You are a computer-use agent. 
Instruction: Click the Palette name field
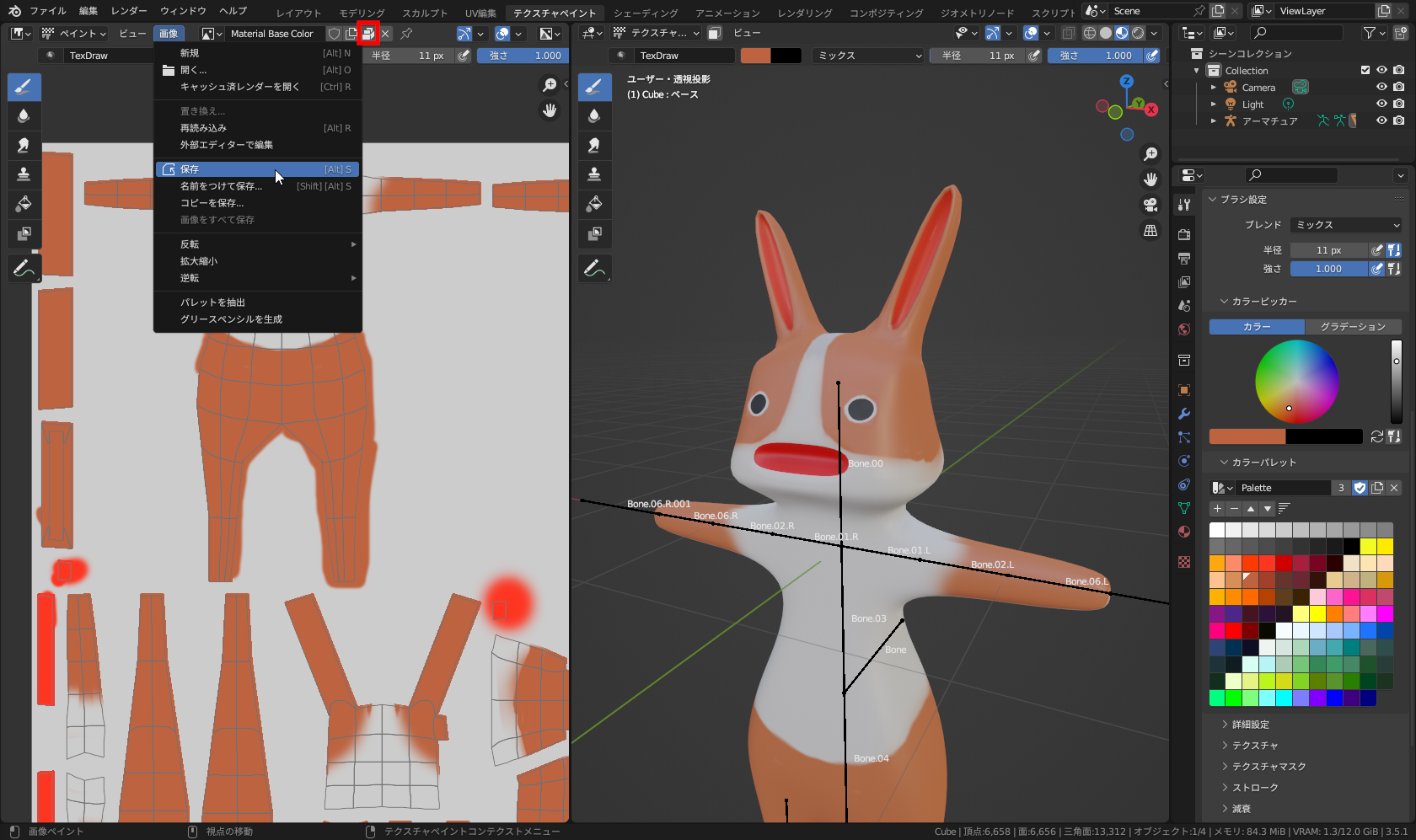coord(1283,488)
